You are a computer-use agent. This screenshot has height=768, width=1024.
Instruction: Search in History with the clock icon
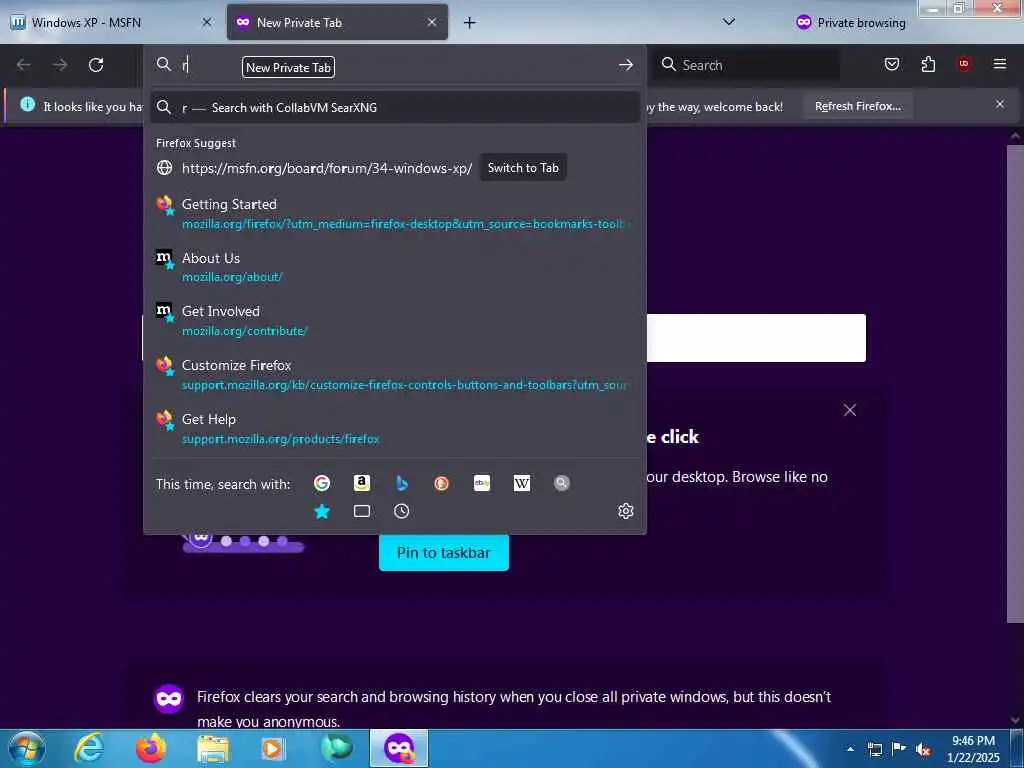tap(402, 511)
